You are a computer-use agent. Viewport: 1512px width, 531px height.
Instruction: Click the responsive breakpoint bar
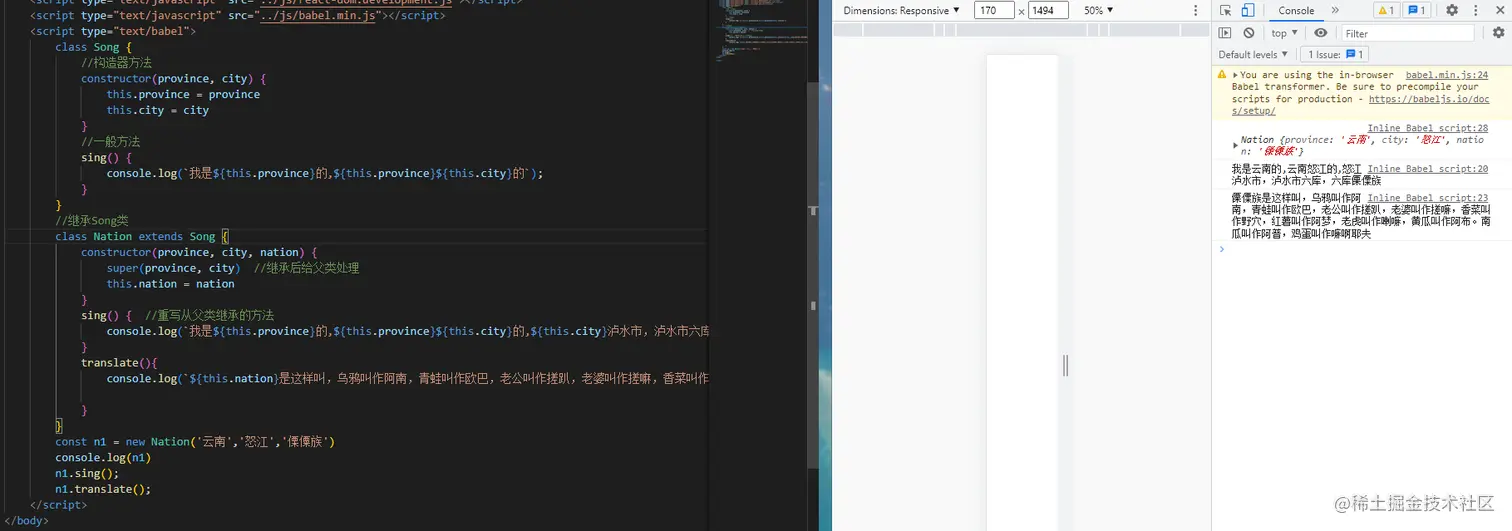pos(1022,30)
